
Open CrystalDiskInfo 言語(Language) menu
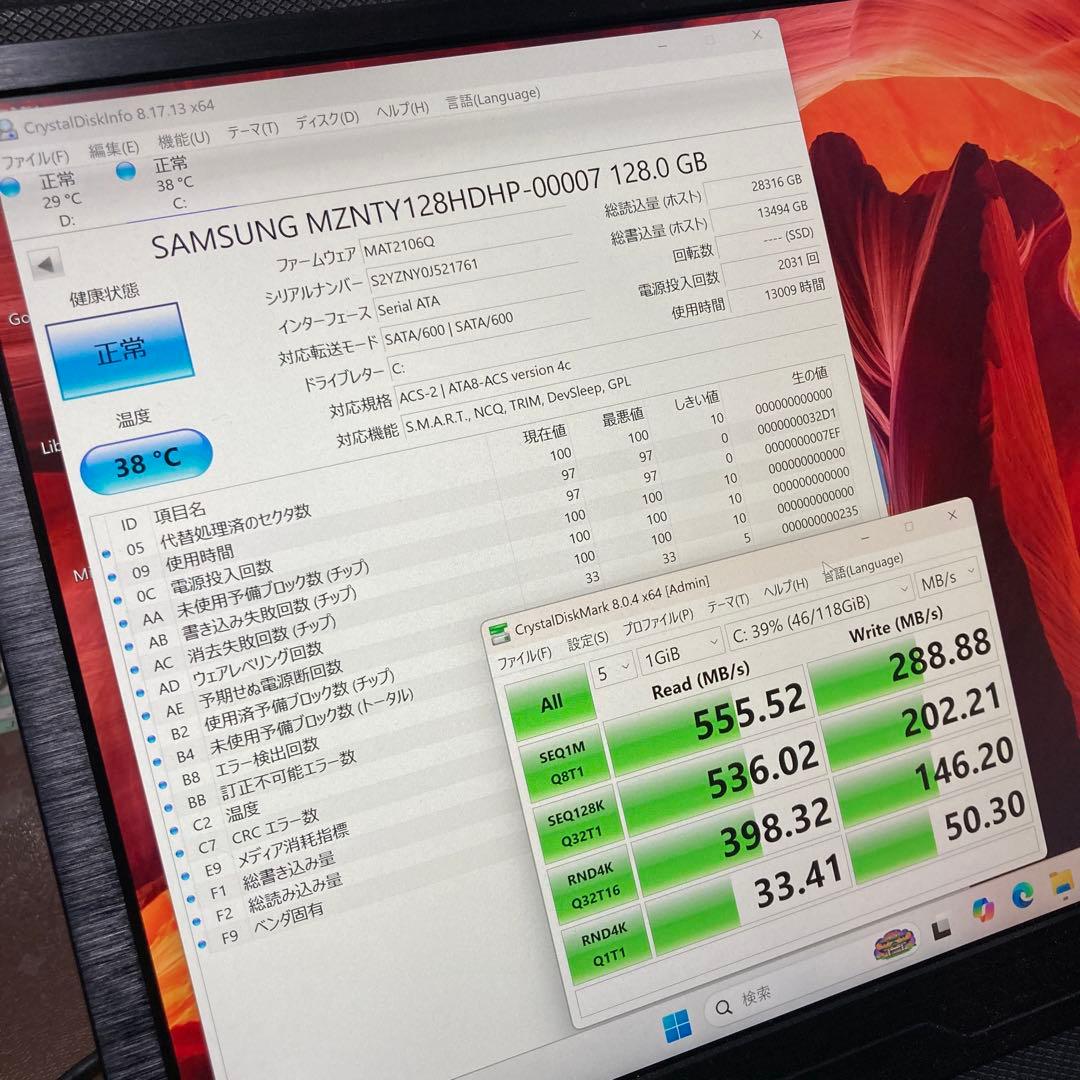tap(493, 97)
